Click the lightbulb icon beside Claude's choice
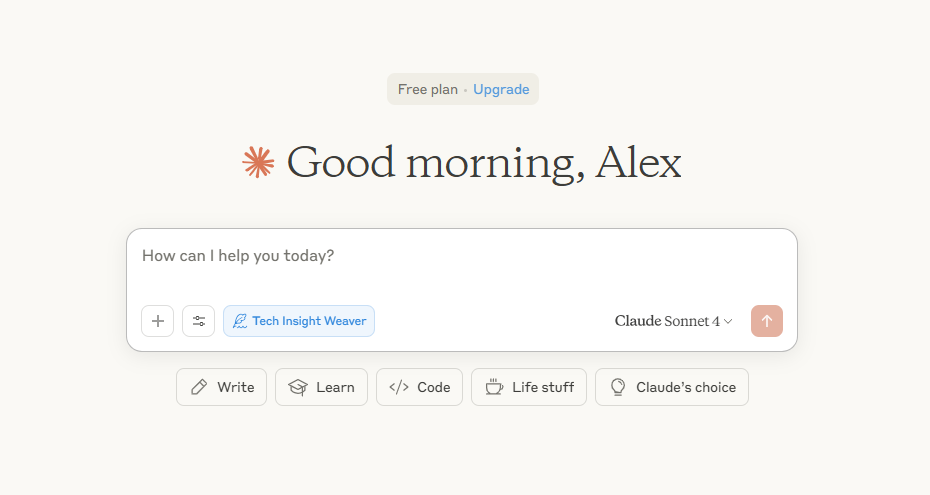The width and height of the screenshot is (930, 495). pyautogui.click(x=618, y=387)
